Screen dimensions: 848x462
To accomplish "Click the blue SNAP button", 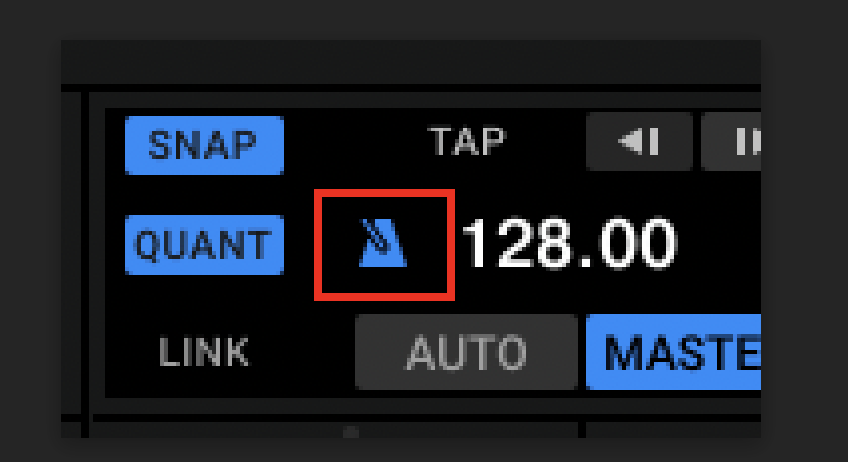I will [x=204, y=145].
